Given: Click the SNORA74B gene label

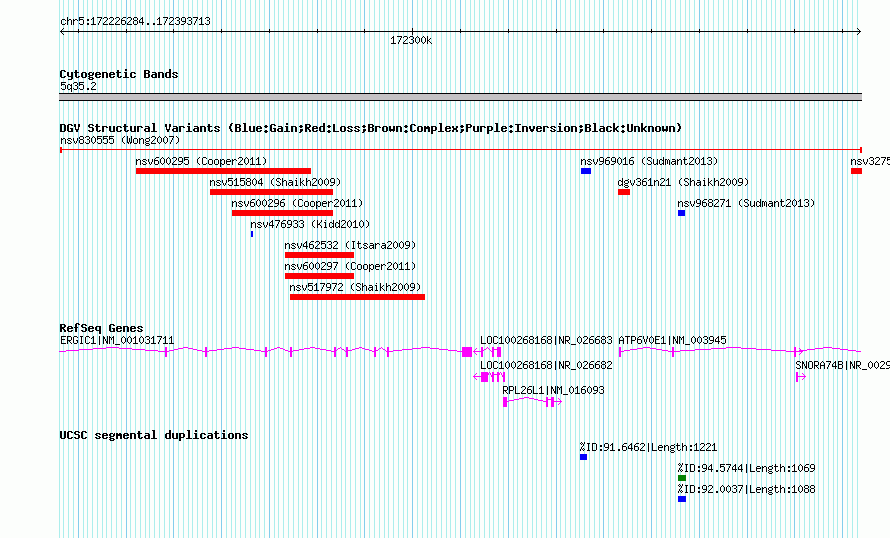Looking at the screenshot, I should (842, 365).
